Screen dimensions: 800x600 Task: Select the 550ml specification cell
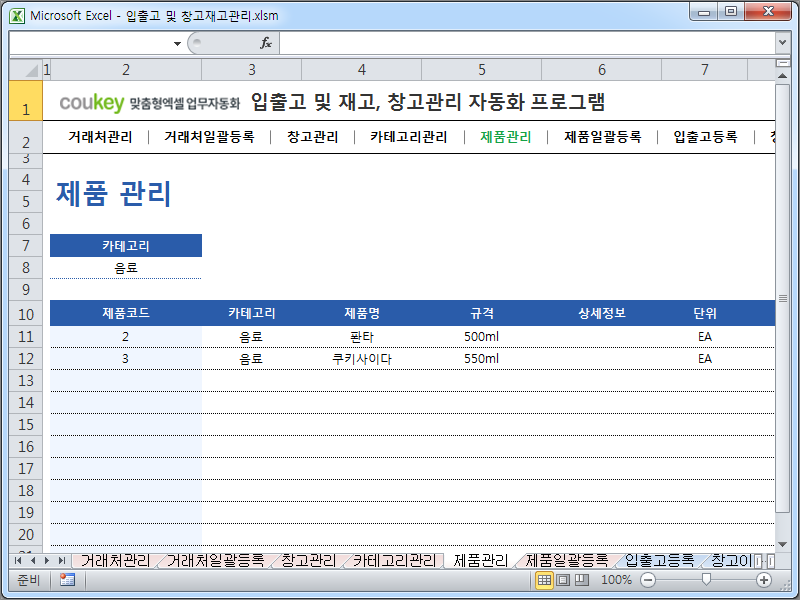482,359
